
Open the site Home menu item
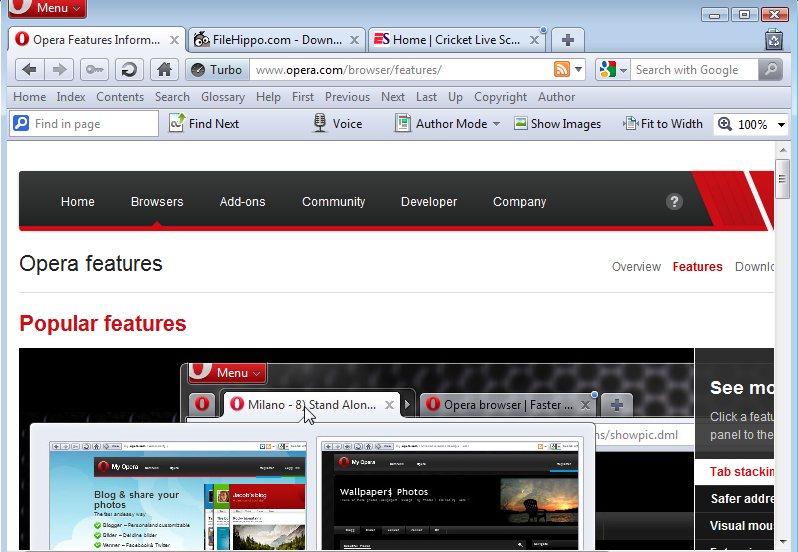point(77,201)
